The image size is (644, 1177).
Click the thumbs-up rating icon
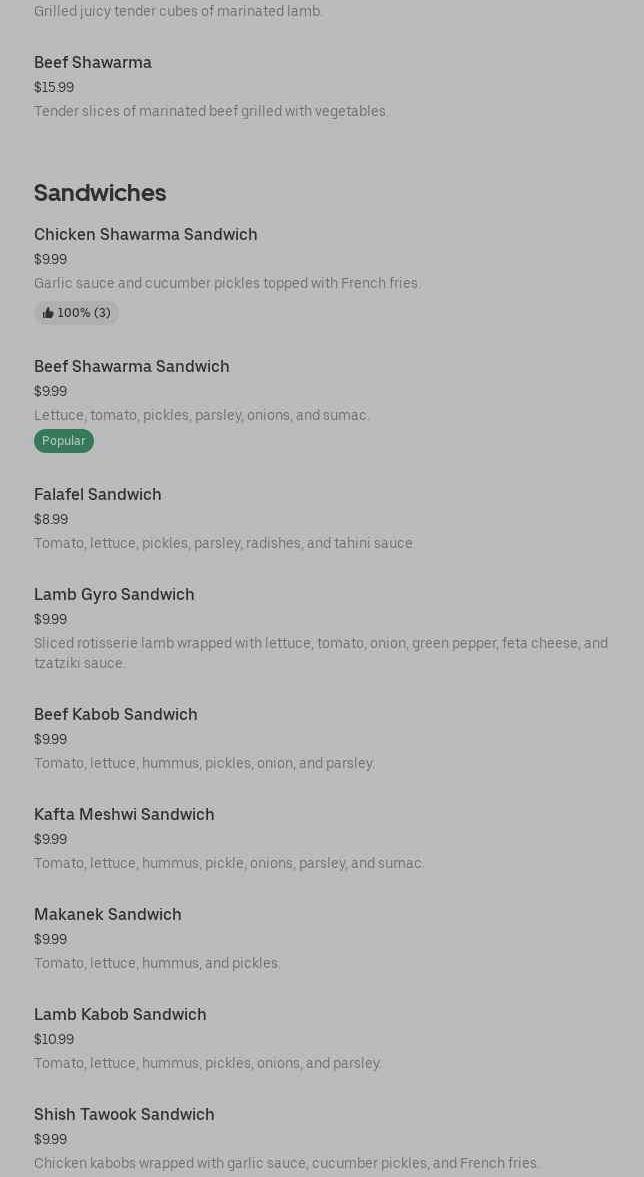48,313
